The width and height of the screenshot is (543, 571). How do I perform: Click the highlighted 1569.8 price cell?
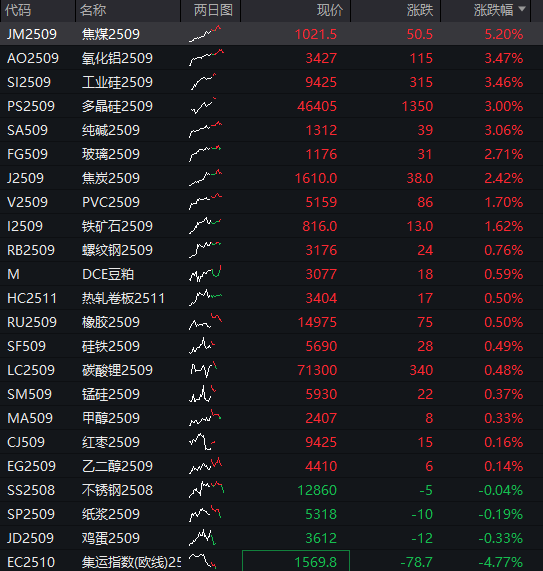click(x=296, y=561)
